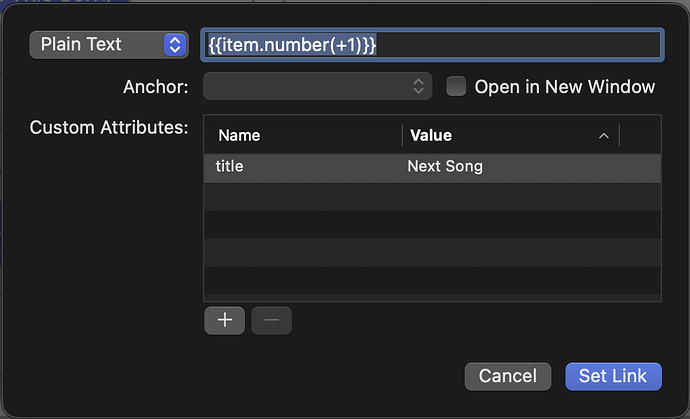Expand the Anchor combo box

pos(317,87)
